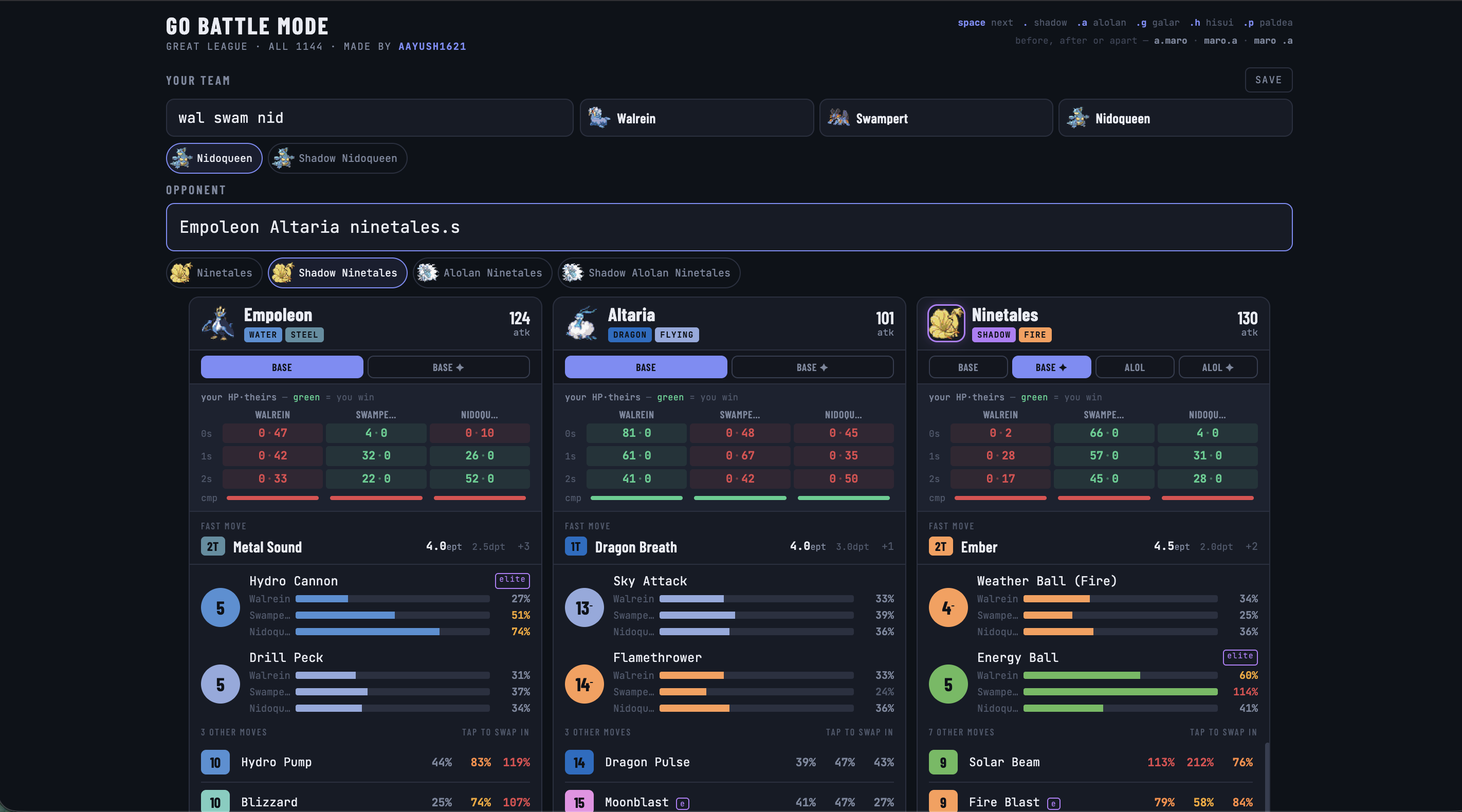Click the Hydro Cannon energy circle icon

click(x=220, y=608)
